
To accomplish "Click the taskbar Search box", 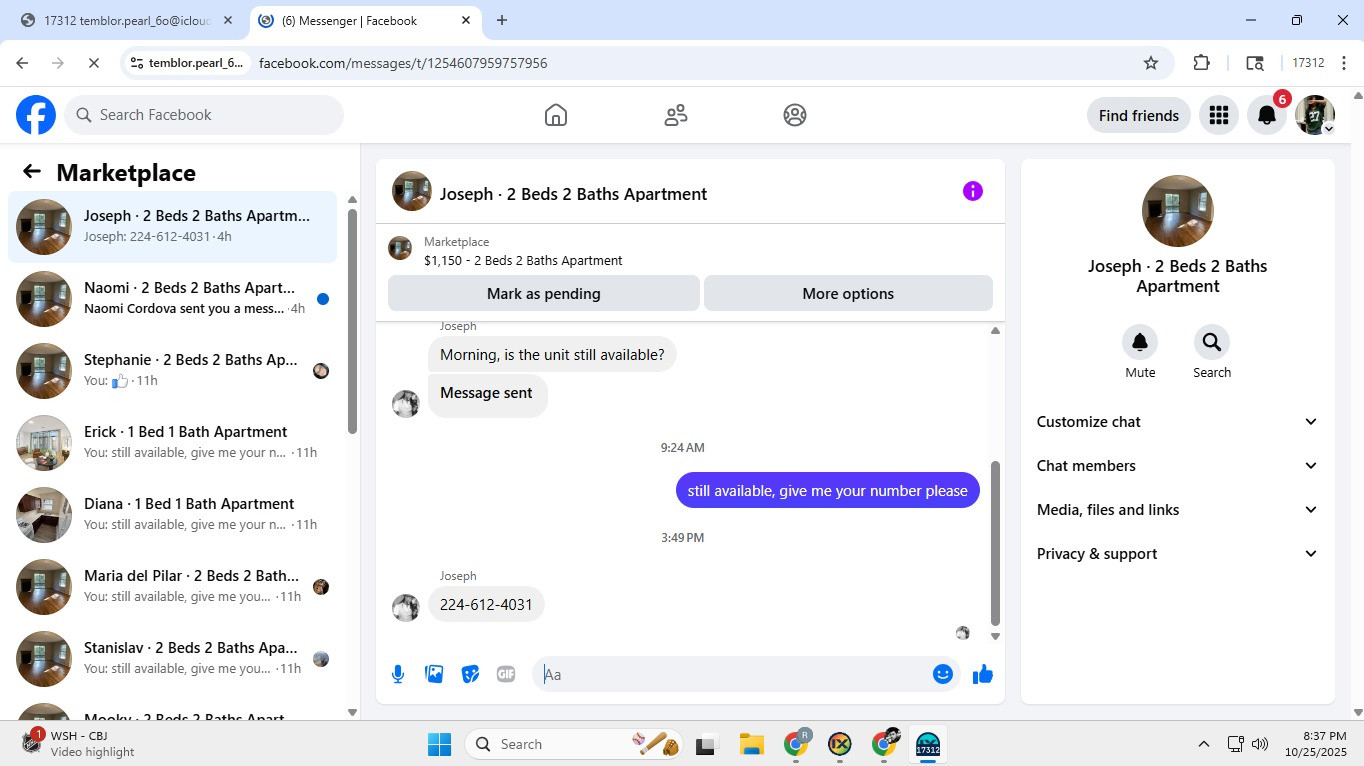I will [575, 744].
